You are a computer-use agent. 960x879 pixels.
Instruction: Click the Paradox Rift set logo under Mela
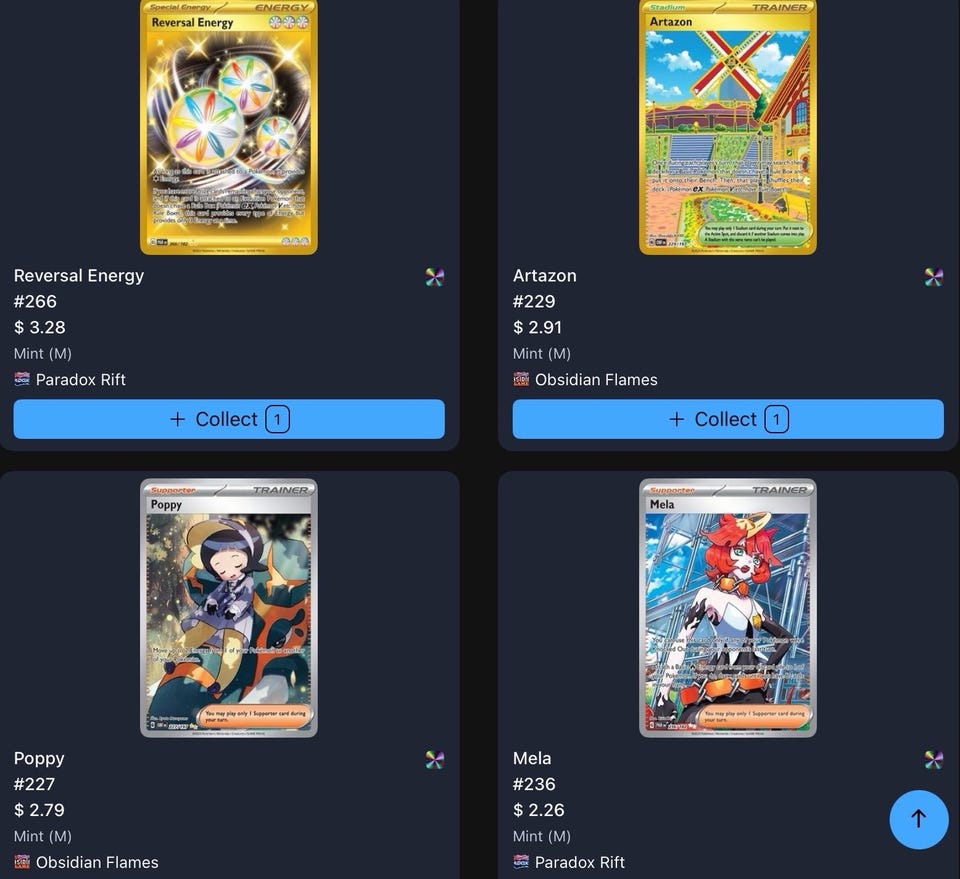pos(521,862)
